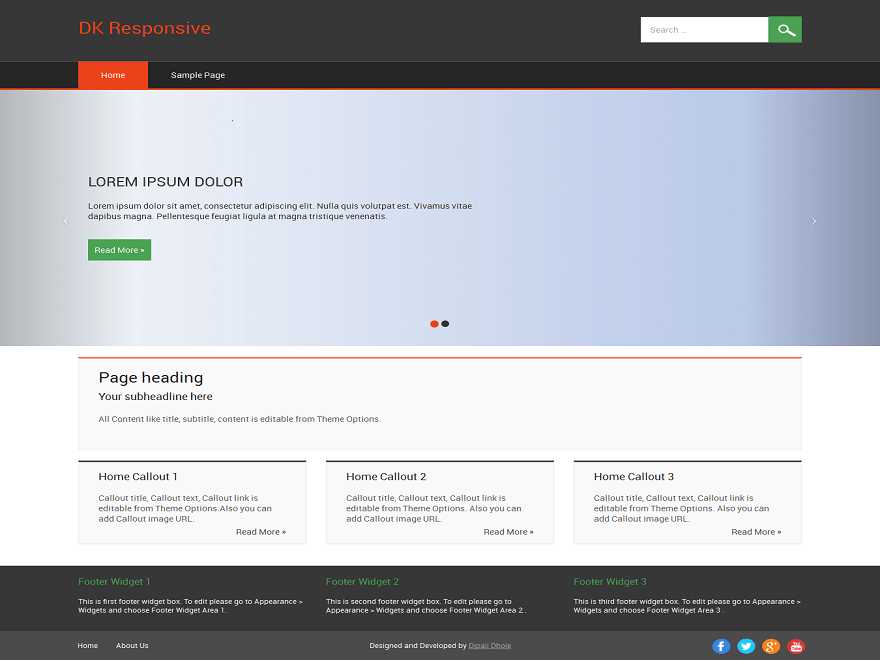
Task: Click the DK Responsive site logo
Action: (x=145, y=28)
